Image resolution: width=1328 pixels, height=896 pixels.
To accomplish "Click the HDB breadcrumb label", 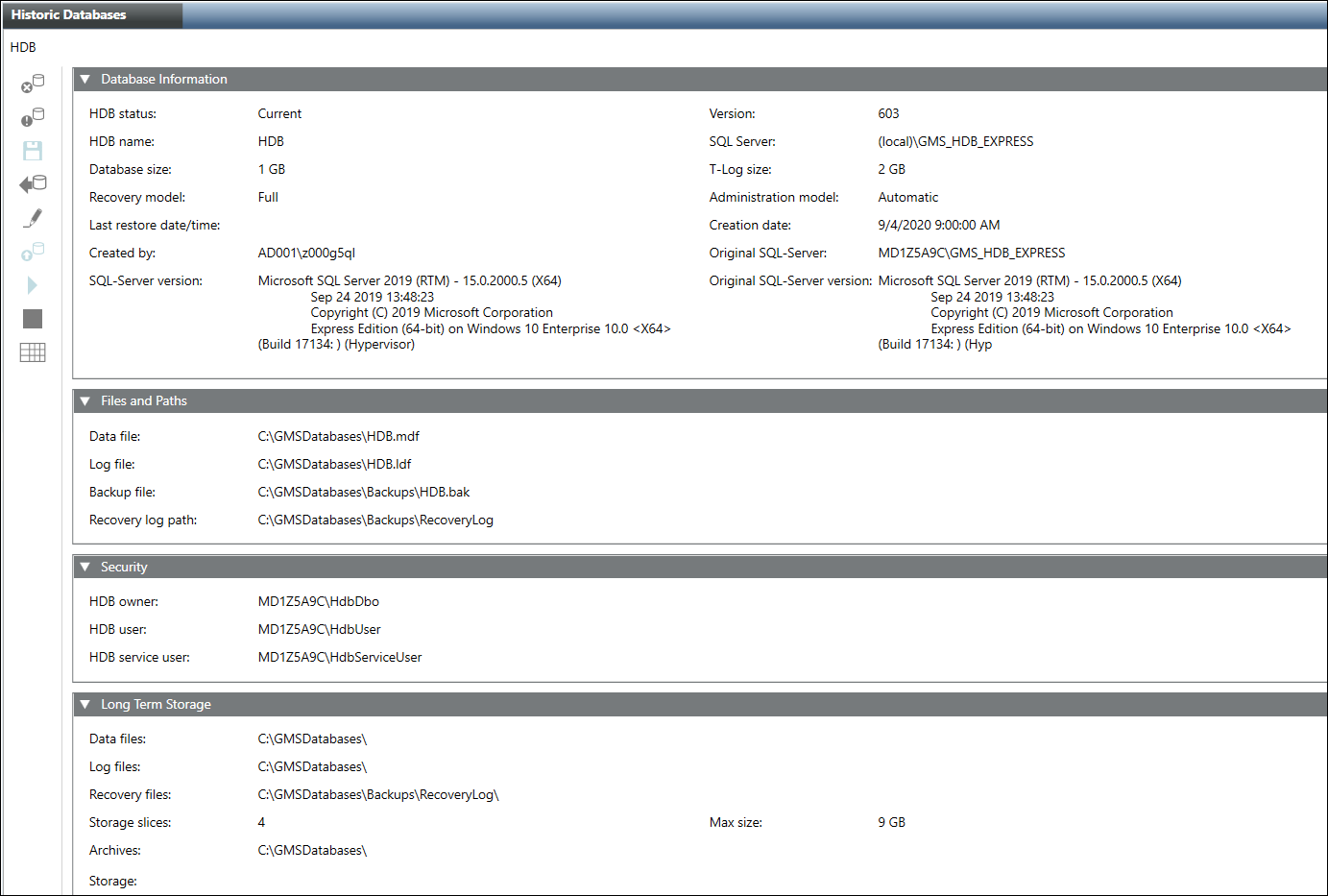I will (23, 47).
